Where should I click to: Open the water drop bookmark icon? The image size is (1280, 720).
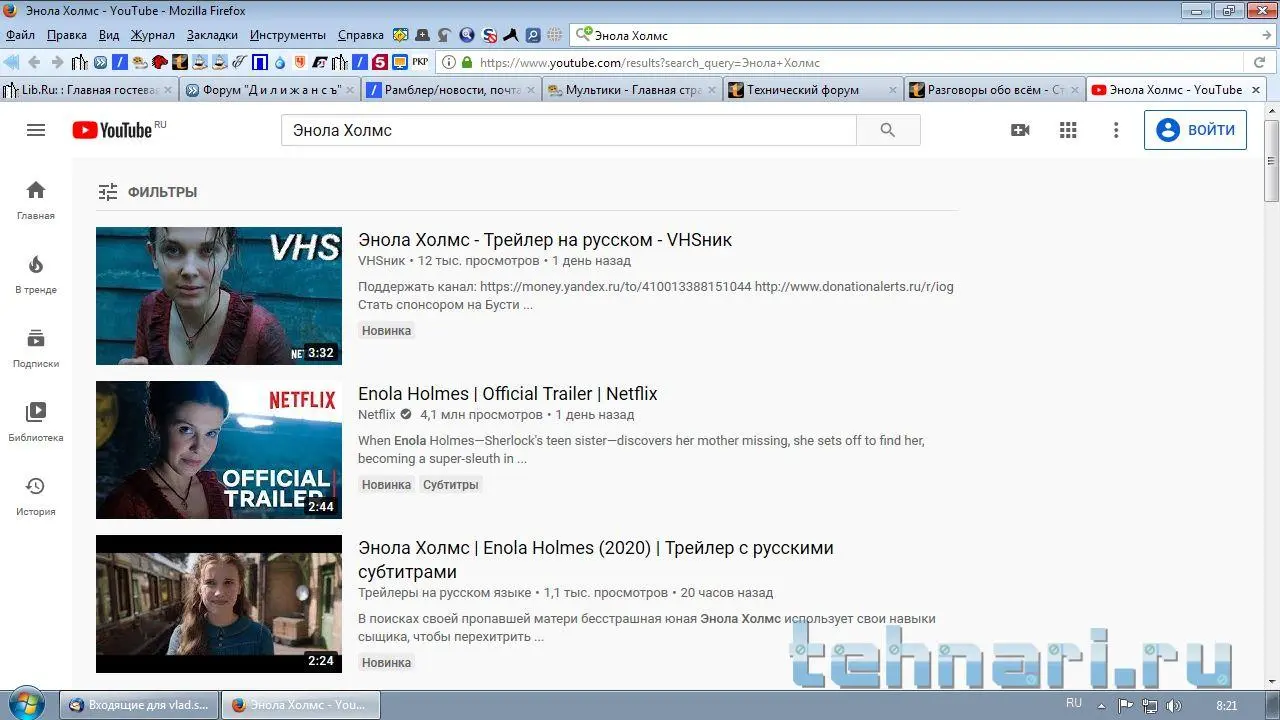click(x=280, y=62)
